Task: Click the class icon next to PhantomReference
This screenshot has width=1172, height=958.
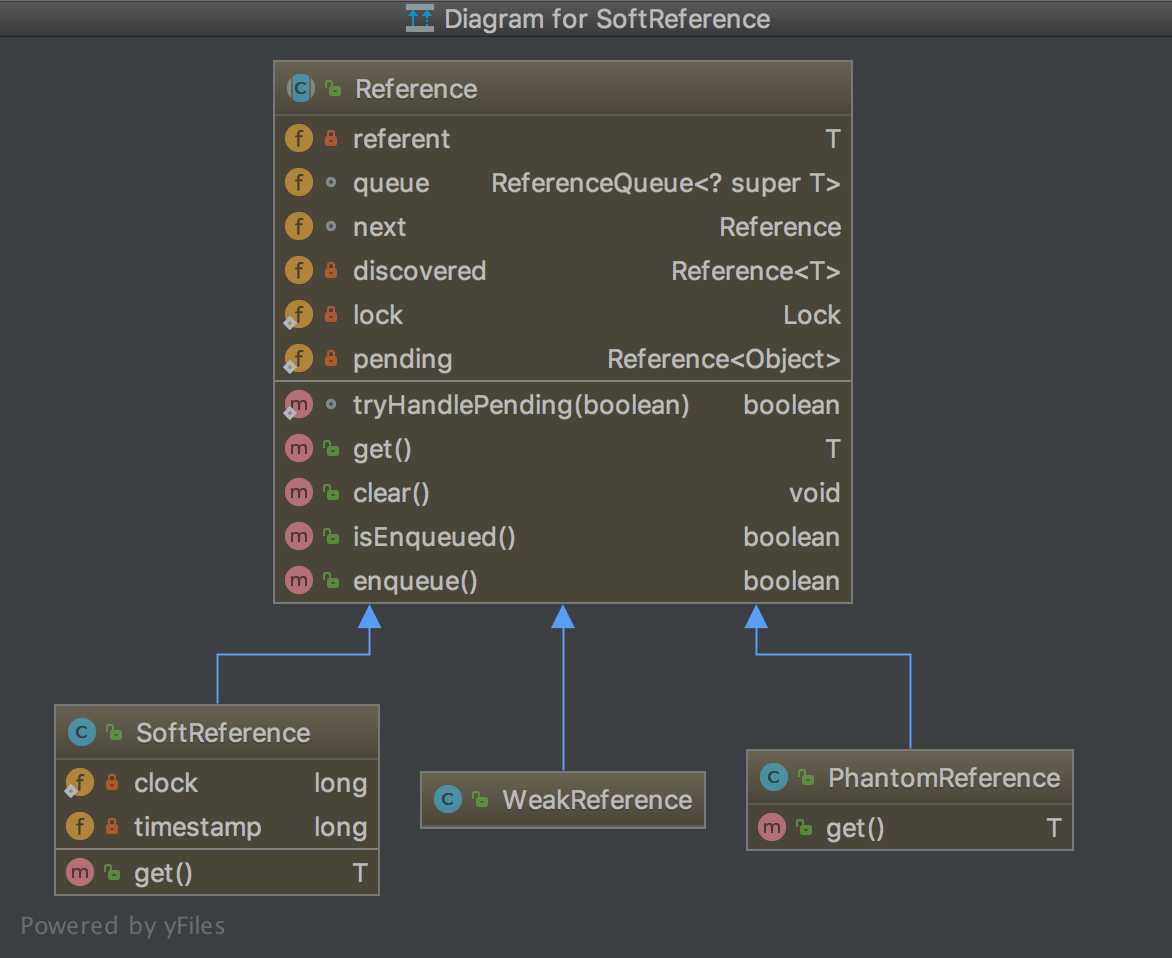Action: [x=772, y=777]
